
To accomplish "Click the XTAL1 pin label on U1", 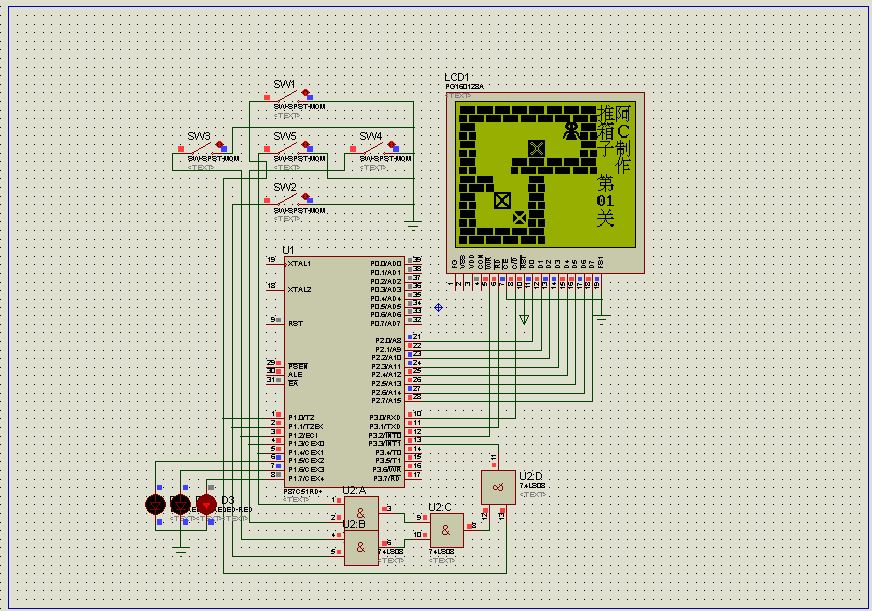I will click(x=299, y=264).
